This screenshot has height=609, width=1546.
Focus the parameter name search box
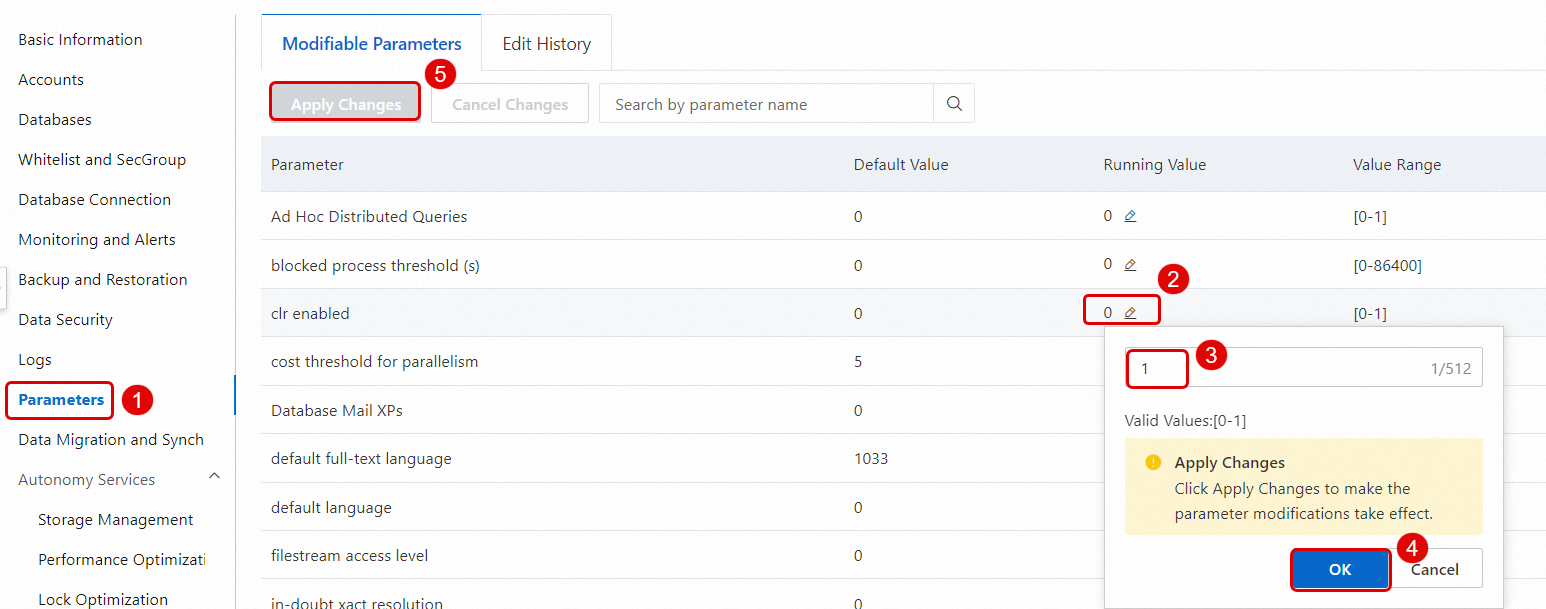[x=766, y=104]
